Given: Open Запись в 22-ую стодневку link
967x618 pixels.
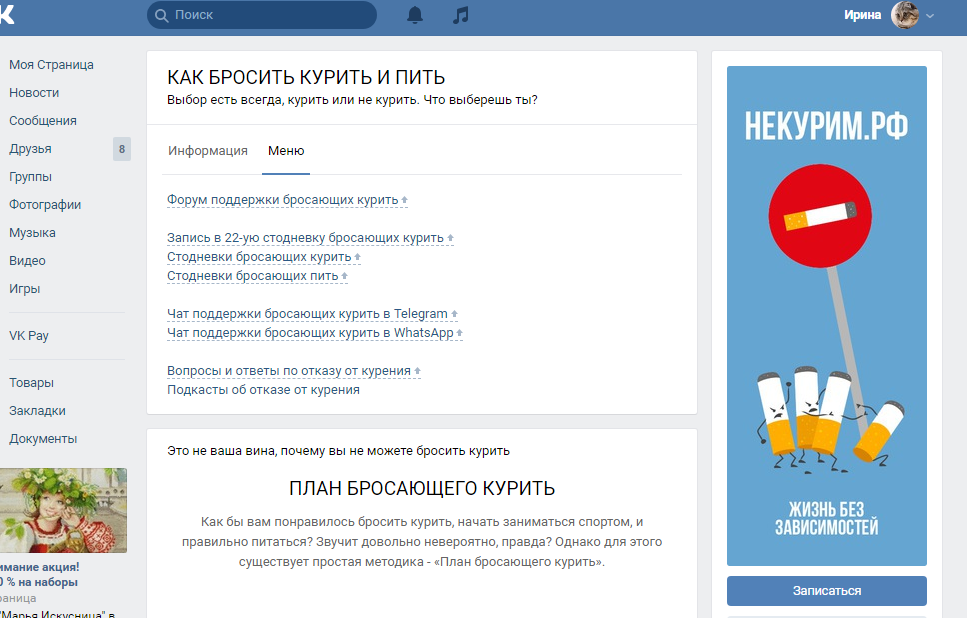Looking at the screenshot, I should 305,238.
